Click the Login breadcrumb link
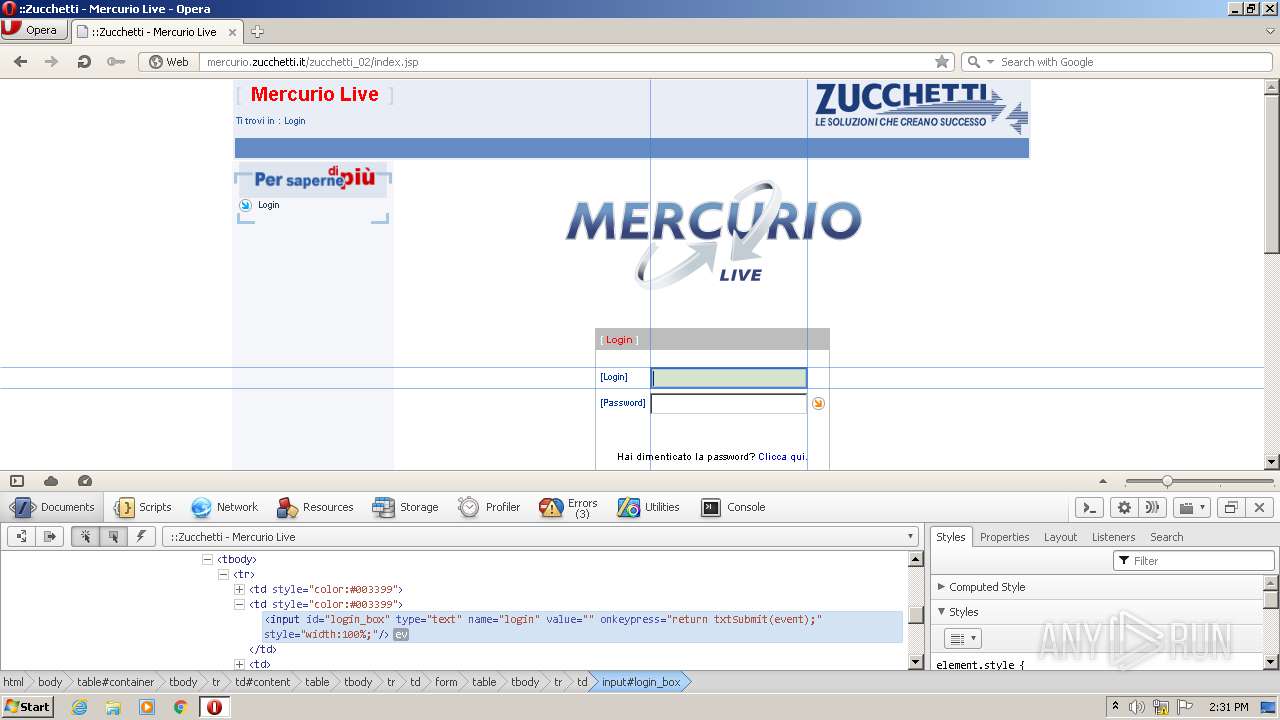 (295, 121)
